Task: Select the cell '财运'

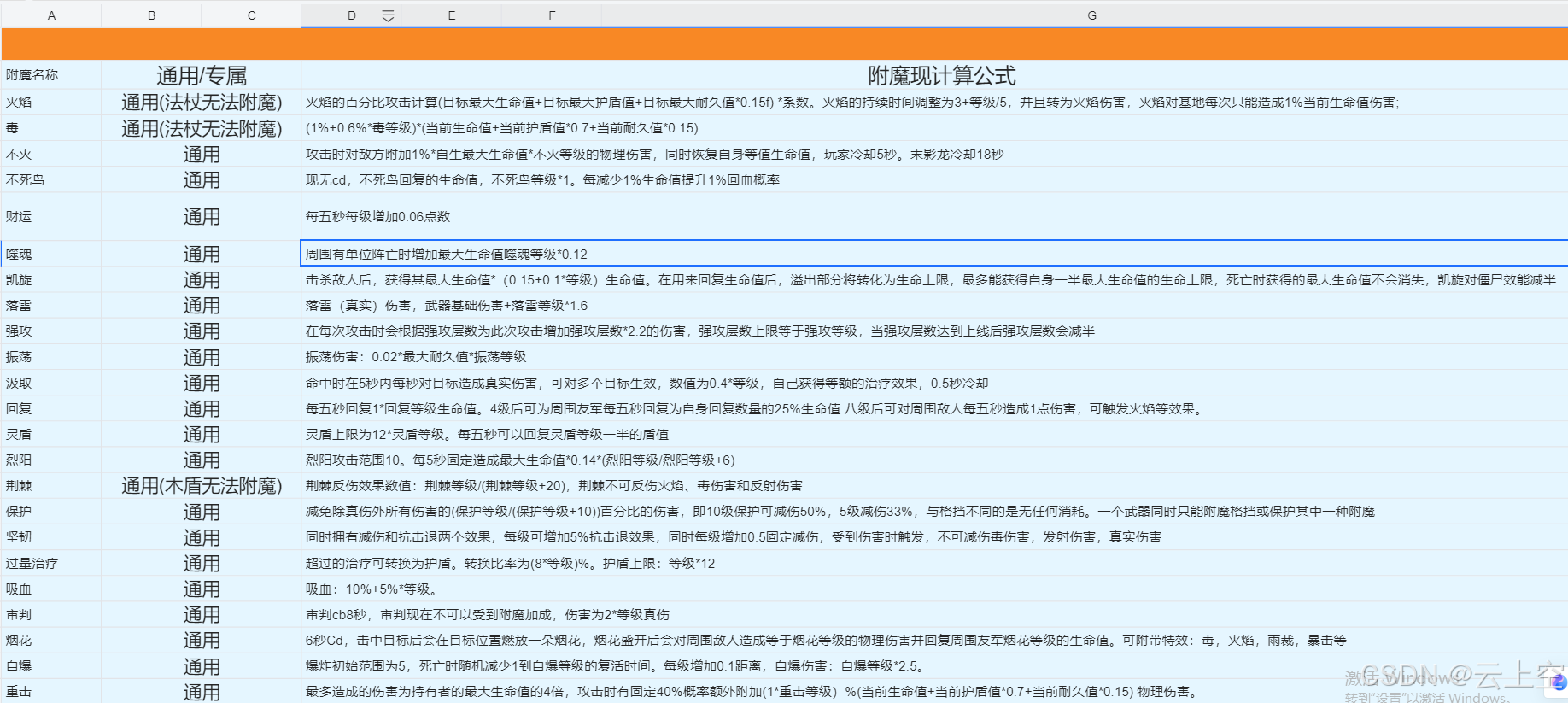Action: (51, 217)
